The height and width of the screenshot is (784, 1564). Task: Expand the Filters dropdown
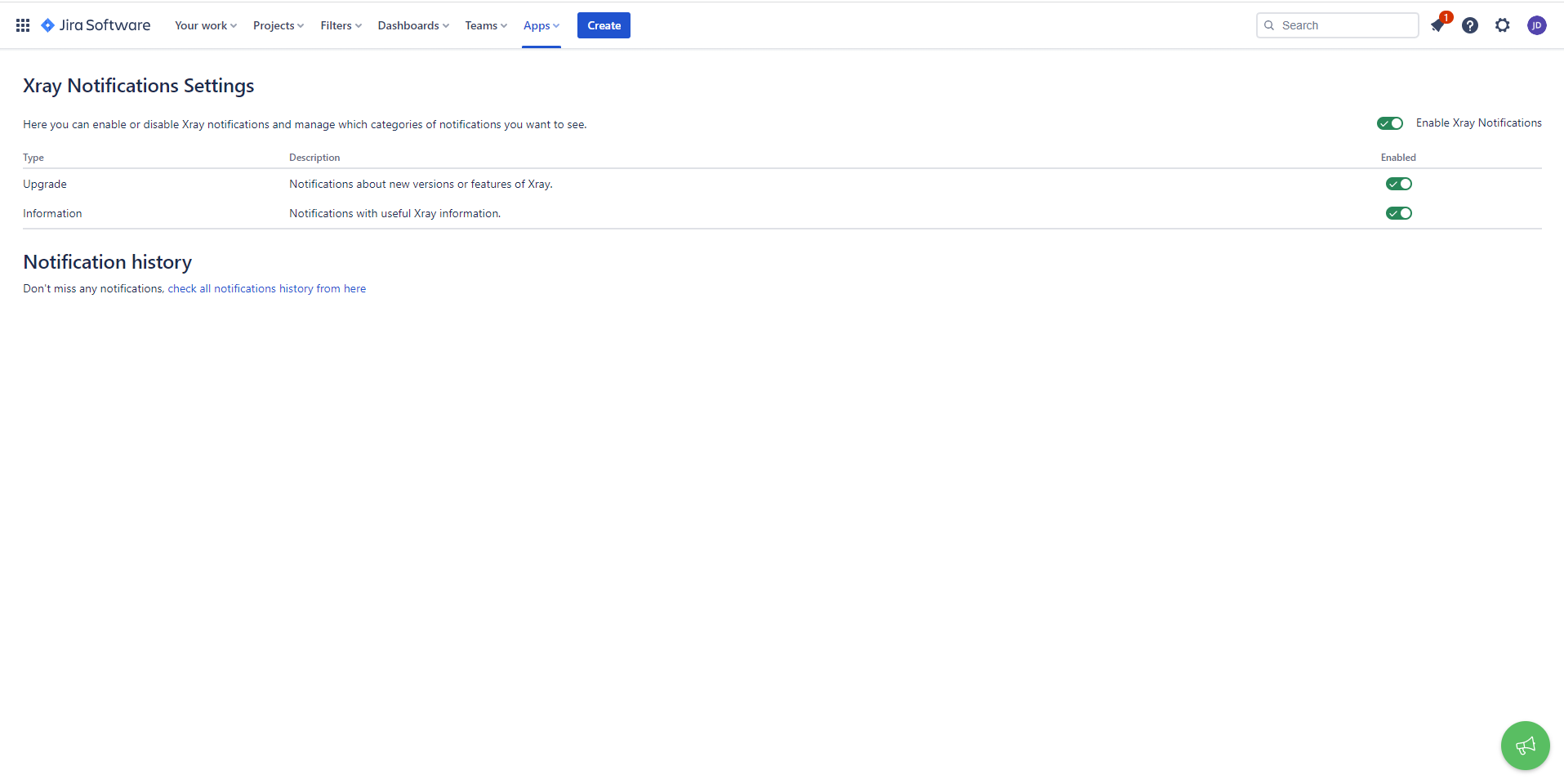341,25
